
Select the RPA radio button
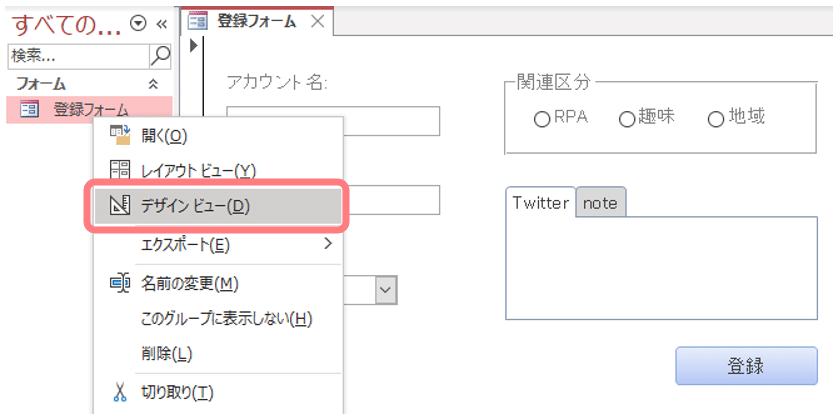click(x=542, y=119)
